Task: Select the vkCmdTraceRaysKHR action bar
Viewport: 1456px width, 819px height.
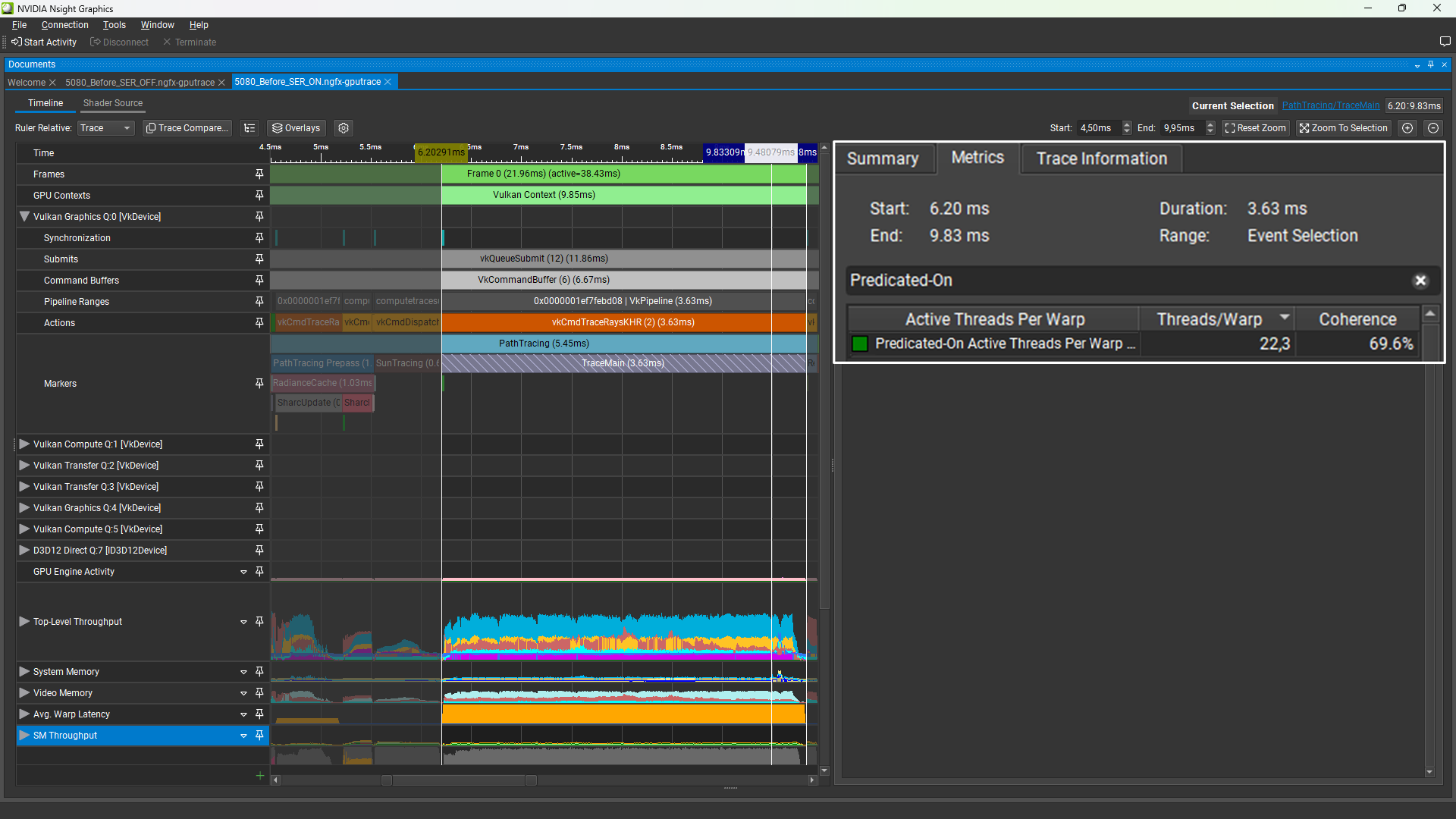Action: tap(623, 322)
